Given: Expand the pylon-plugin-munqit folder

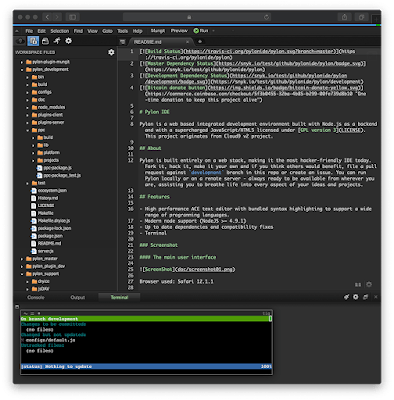Looking at the screenshot, I should pos(22,62).
